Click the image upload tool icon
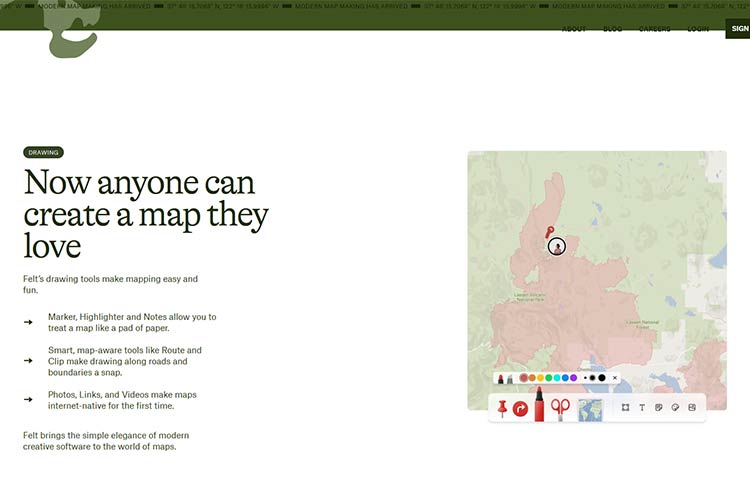Image resolution: width=750 pixels, height=500 pixels. pyautogui.click(x=692, y=408)
